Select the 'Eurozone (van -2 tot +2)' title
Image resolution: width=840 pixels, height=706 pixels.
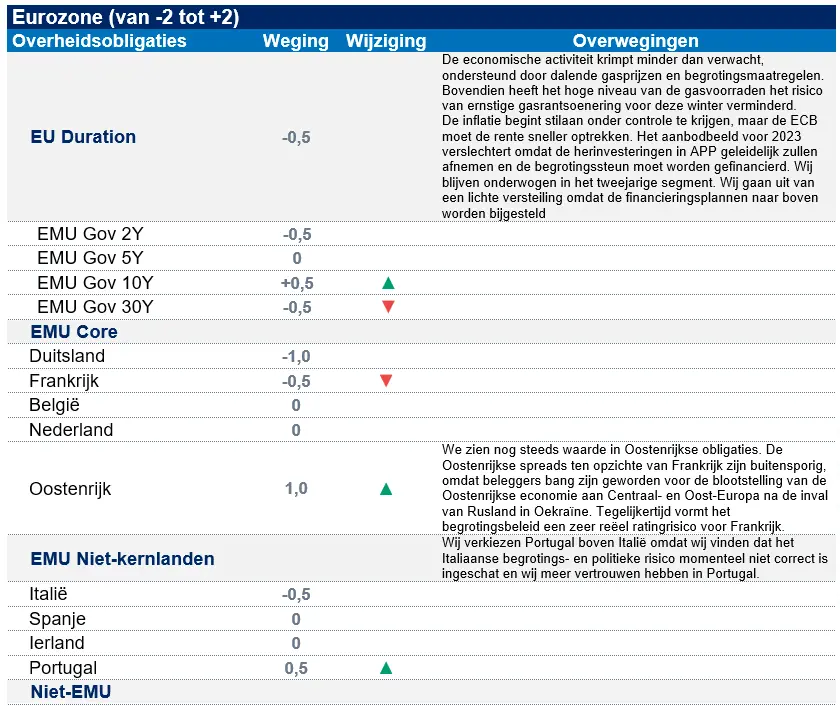click(x=126, y=17)
